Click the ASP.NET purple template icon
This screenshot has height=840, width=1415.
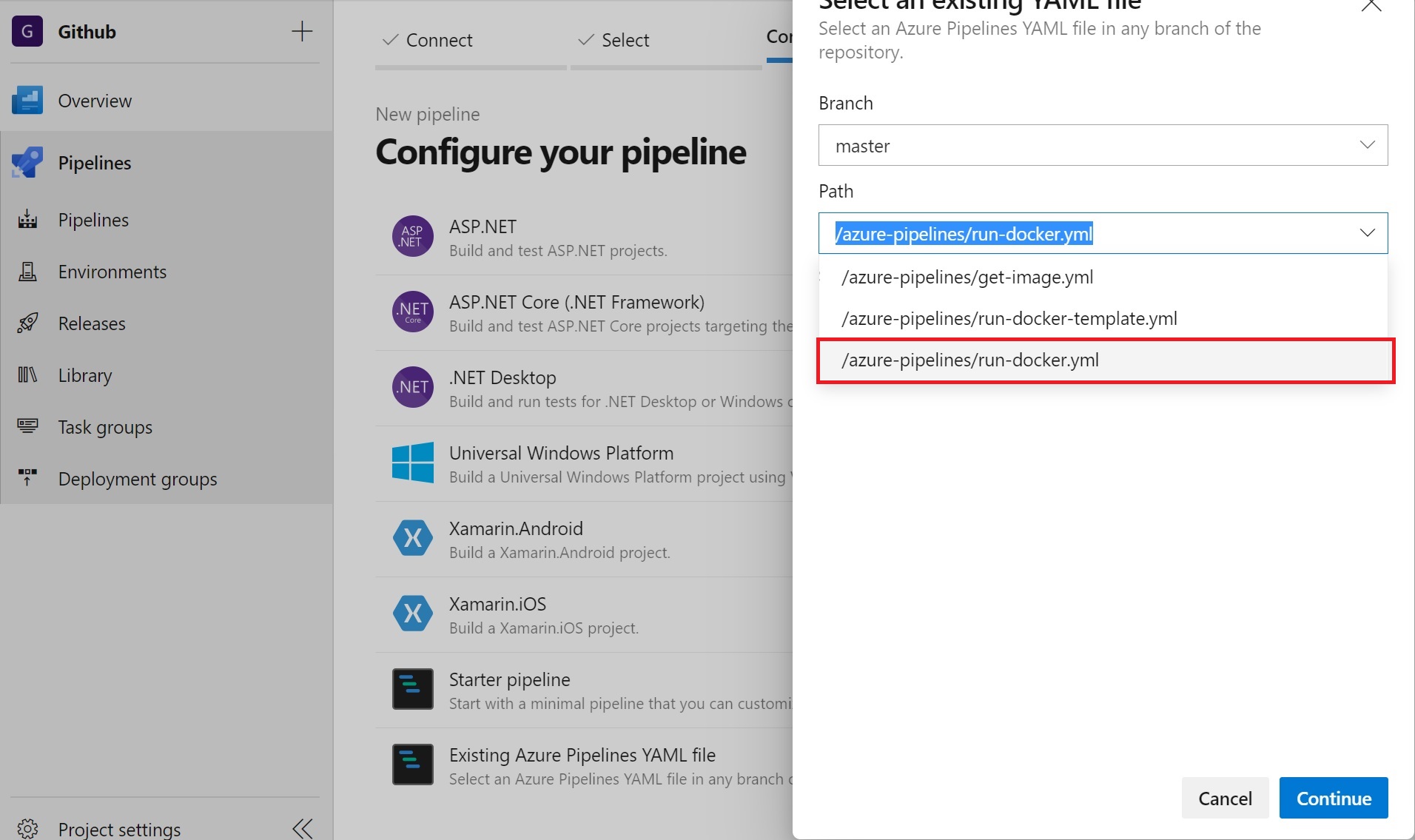click(412, 237)
